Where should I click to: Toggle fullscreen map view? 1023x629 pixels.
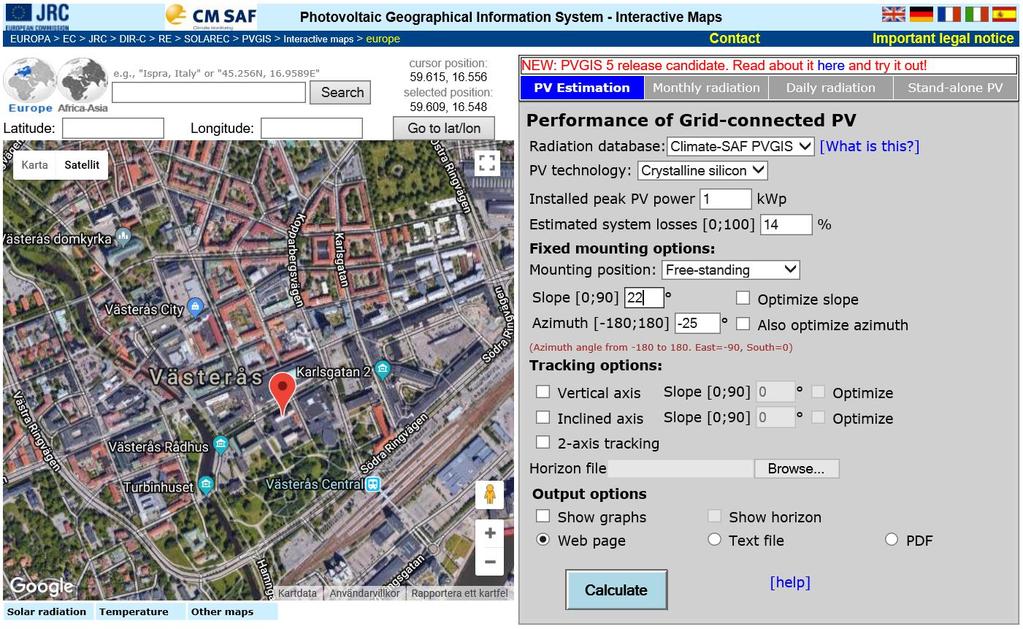pos(487,162)
